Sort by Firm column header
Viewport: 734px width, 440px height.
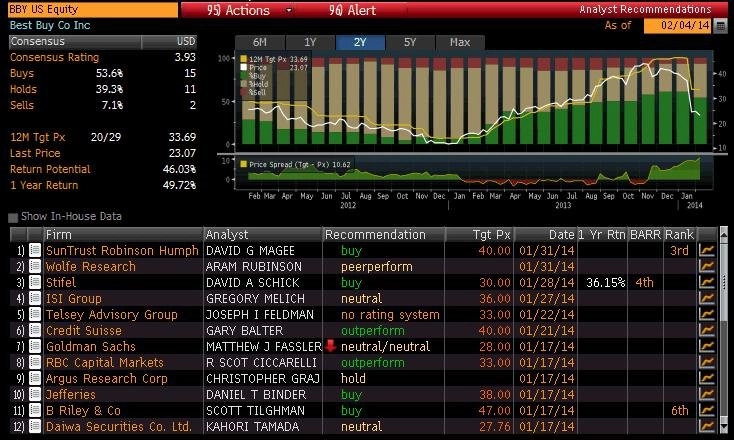click(123, 234)
